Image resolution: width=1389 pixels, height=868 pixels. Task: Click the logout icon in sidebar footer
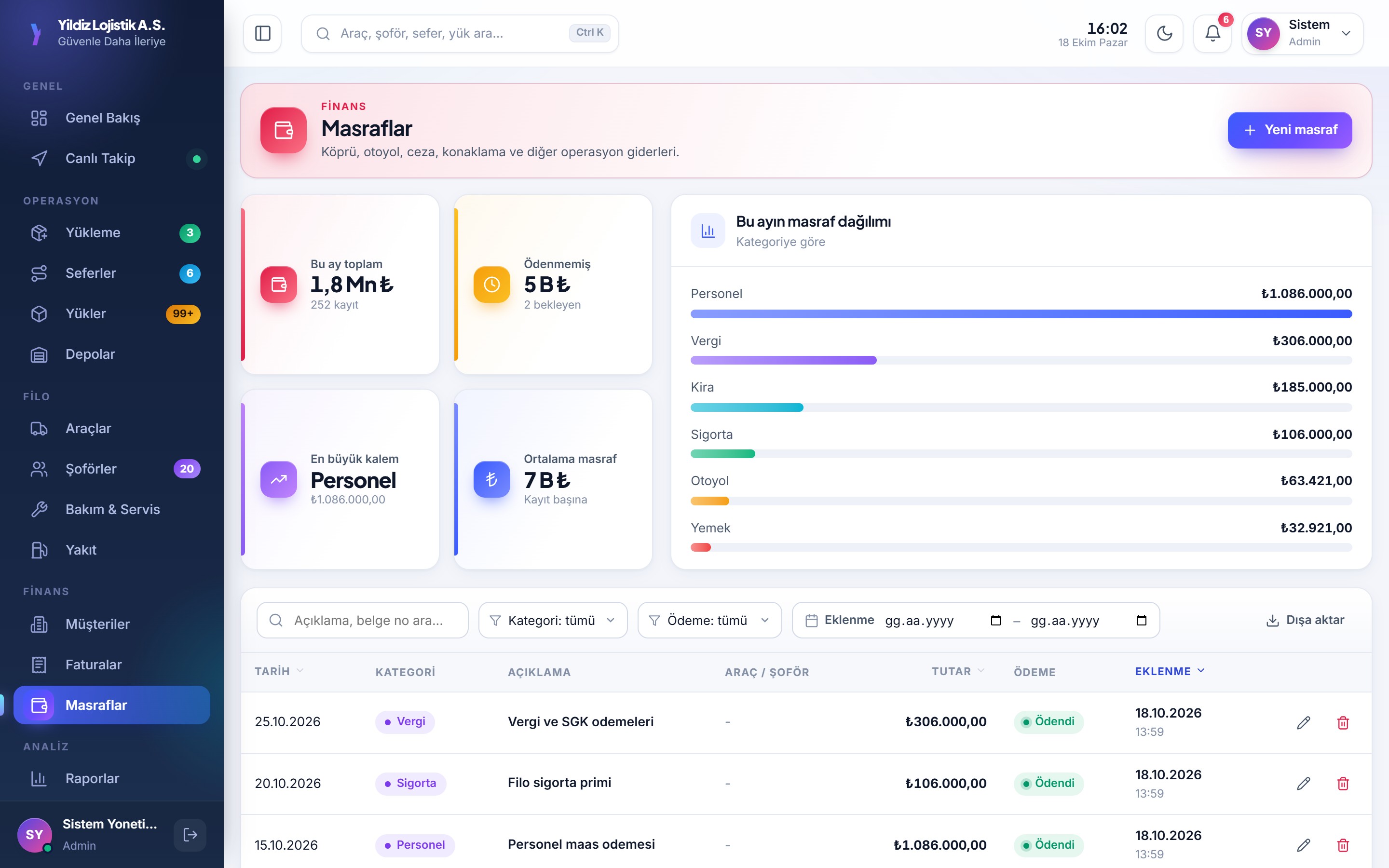190,835
